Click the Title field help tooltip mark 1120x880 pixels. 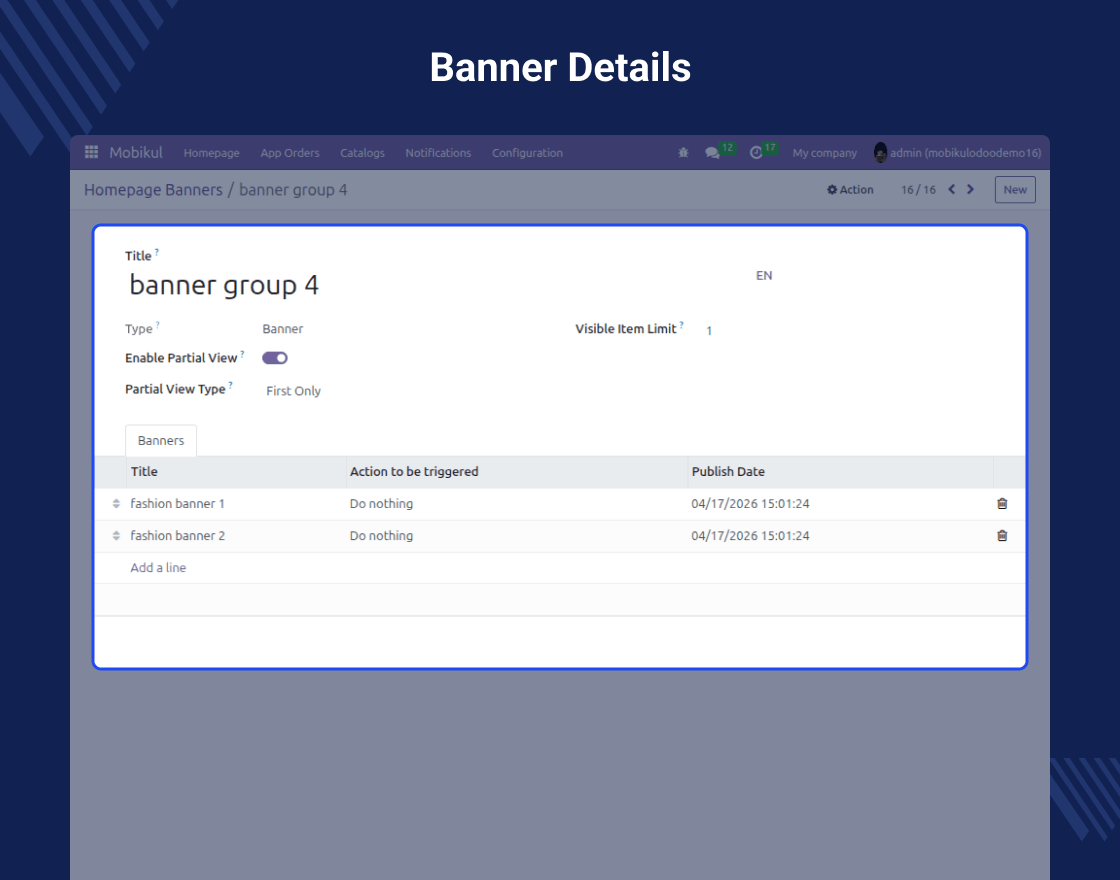point(156,251)
